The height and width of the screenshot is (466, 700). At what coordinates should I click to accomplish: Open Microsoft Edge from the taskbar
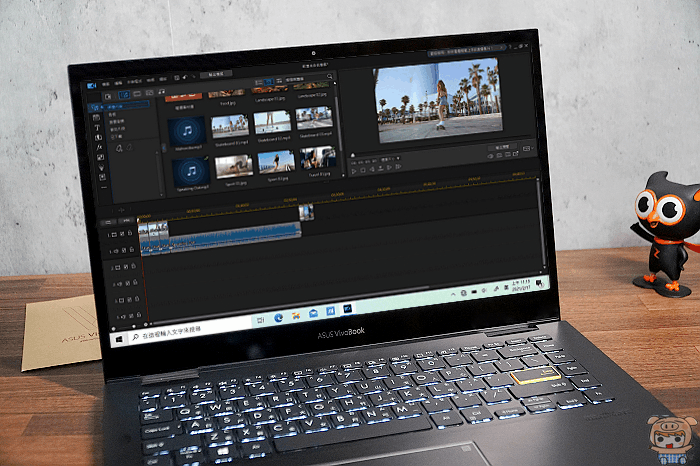(x=279, y=318)
